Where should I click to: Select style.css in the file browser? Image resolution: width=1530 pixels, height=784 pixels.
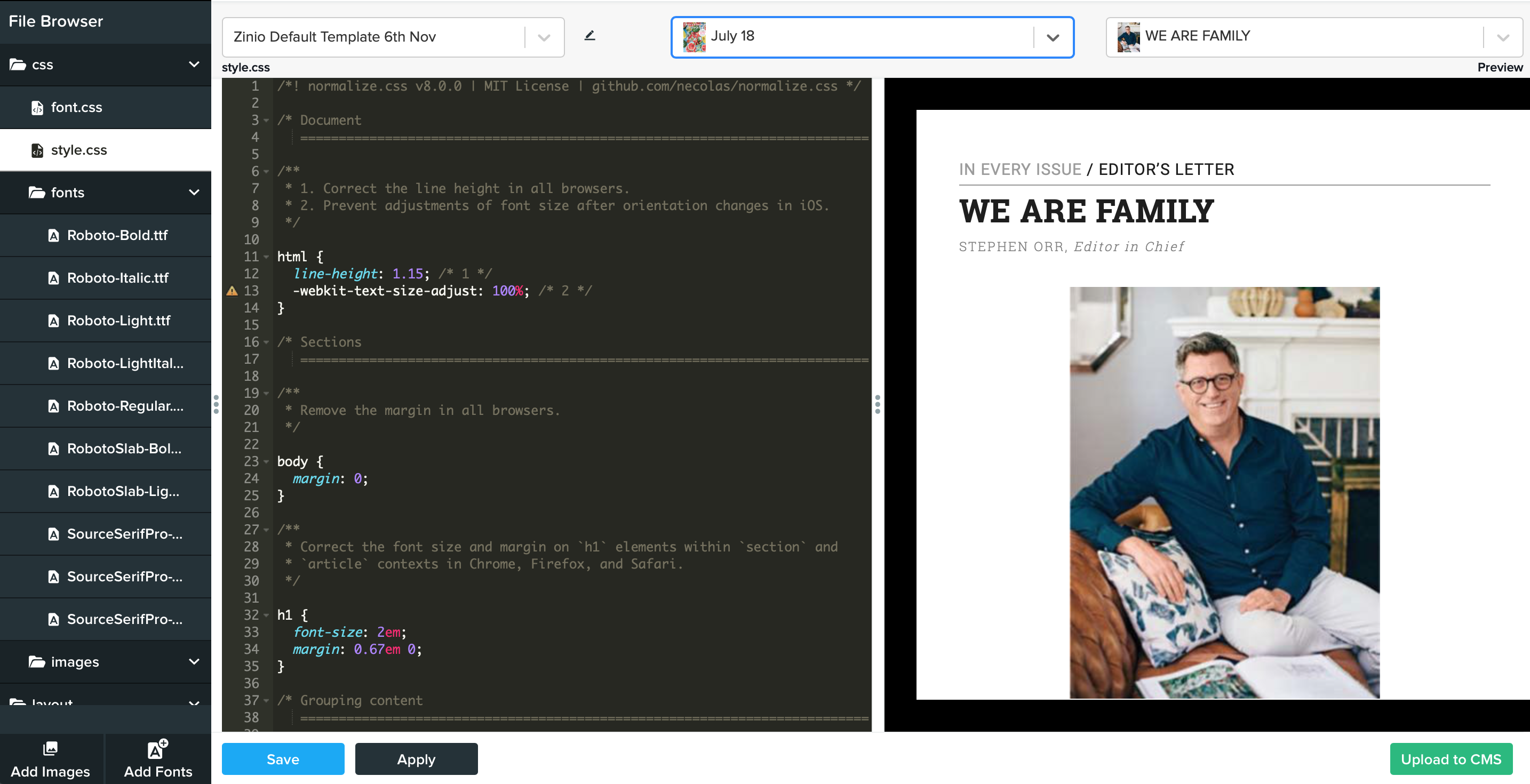tap(106, 150)
